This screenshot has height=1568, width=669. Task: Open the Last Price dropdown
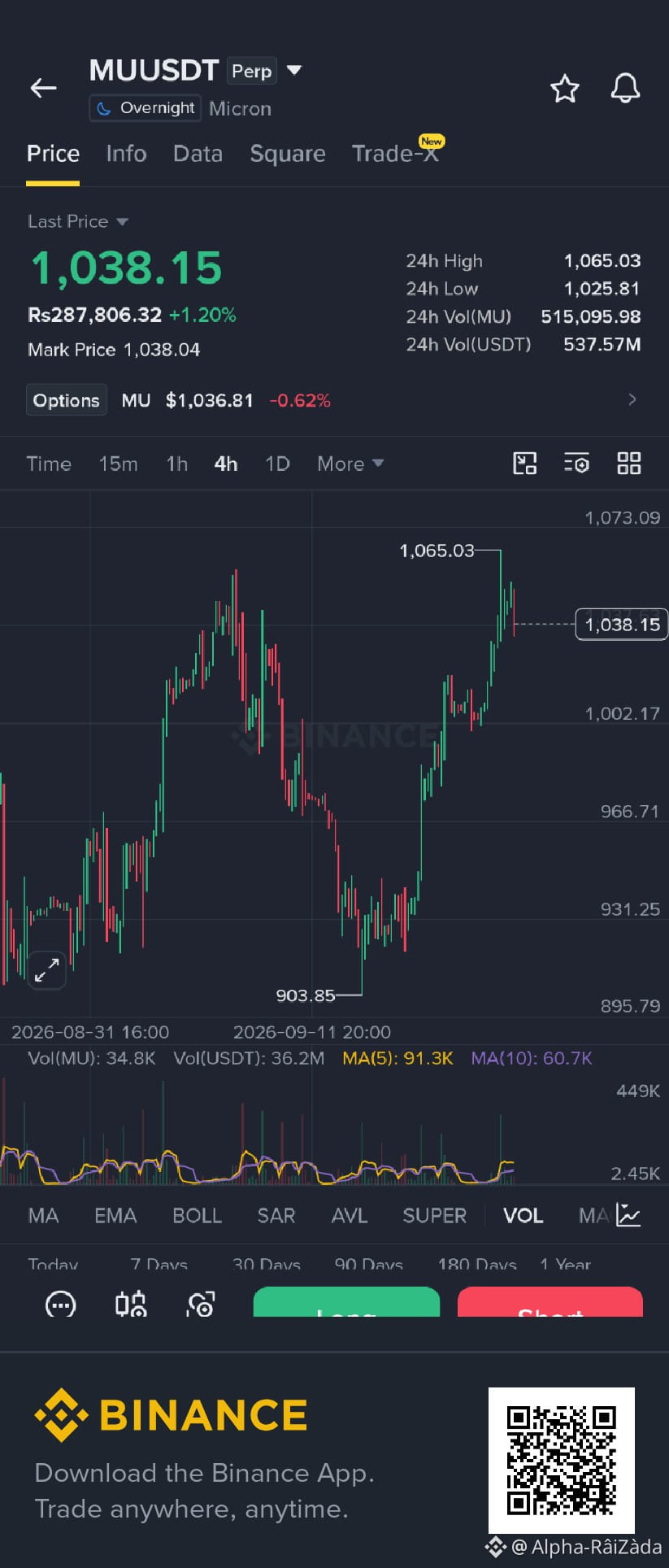(x=78, y=221)
